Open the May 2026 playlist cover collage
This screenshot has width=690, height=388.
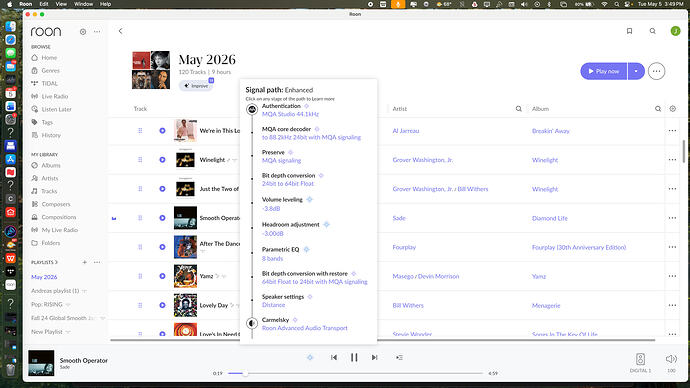(x=151, y=70)
